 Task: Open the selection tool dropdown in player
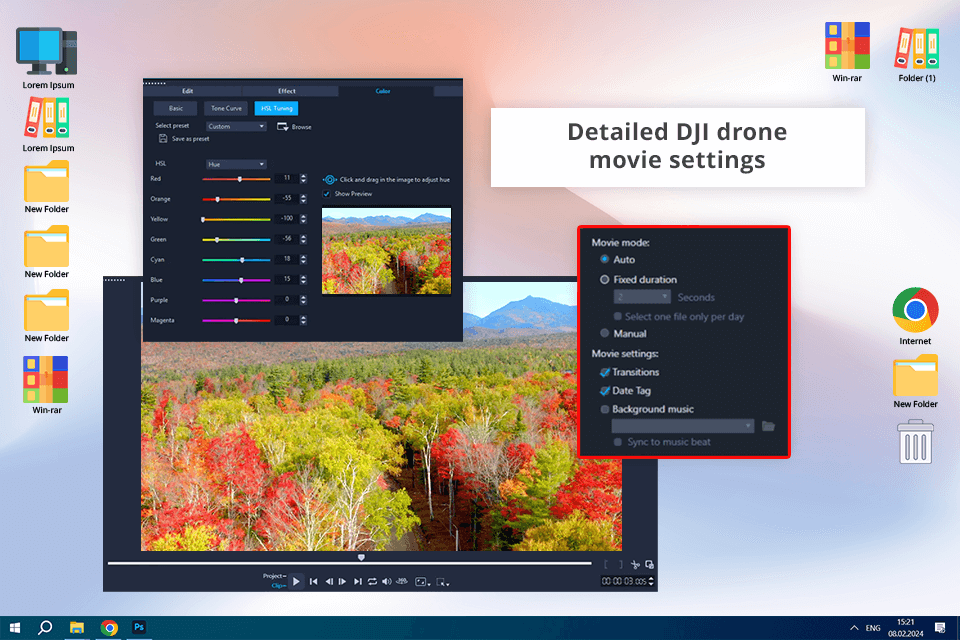[443, 582]
